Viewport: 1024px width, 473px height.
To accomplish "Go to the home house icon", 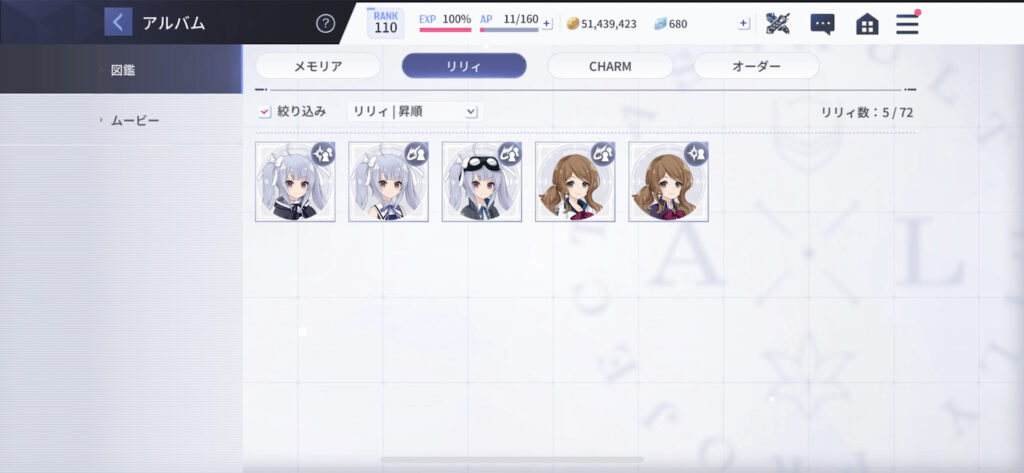I will 867,24.
